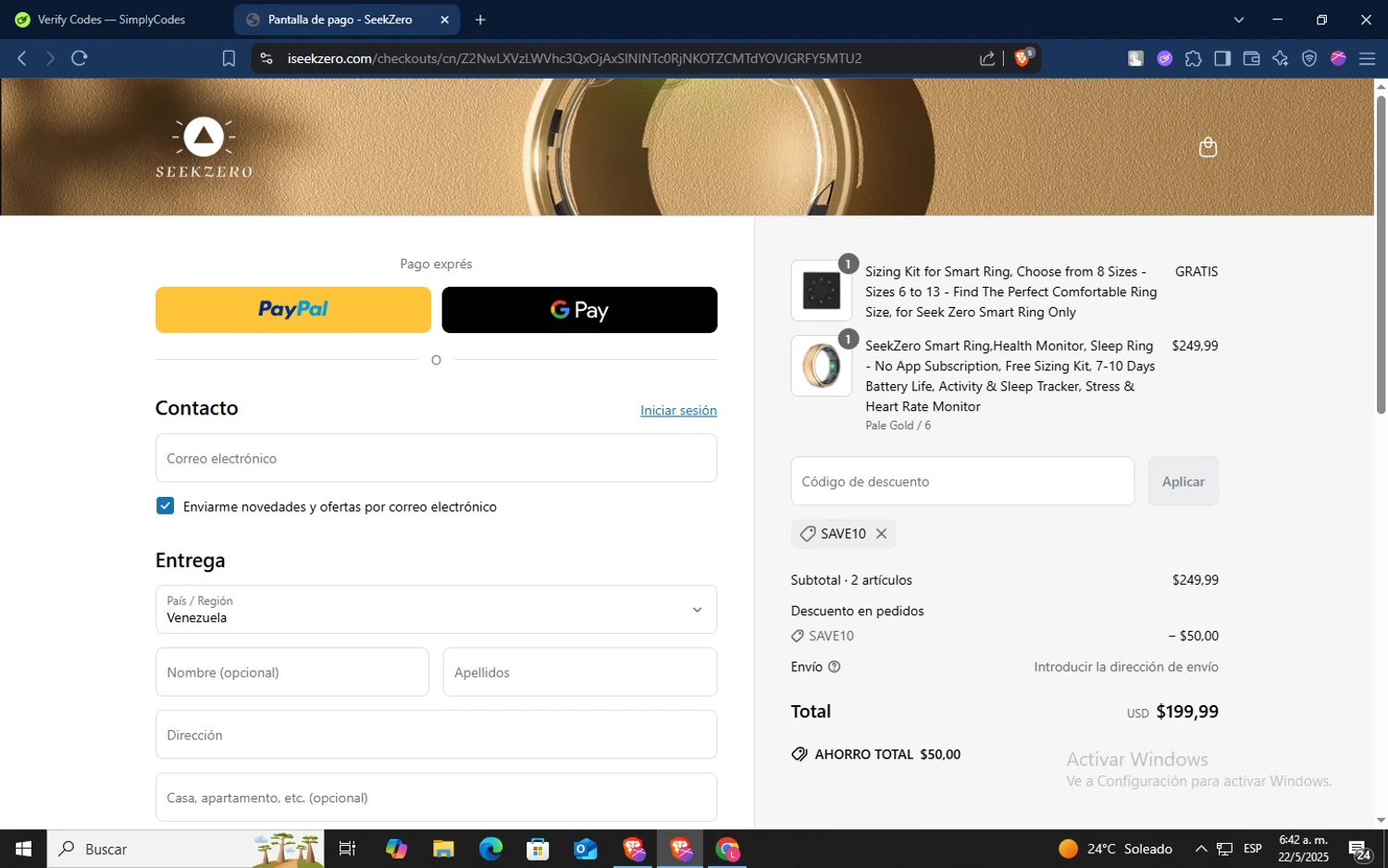Click the purple extension icon in toolbar
Image resolution: width=1388 pixels, height=868 pixels.
coord(1165,58)
